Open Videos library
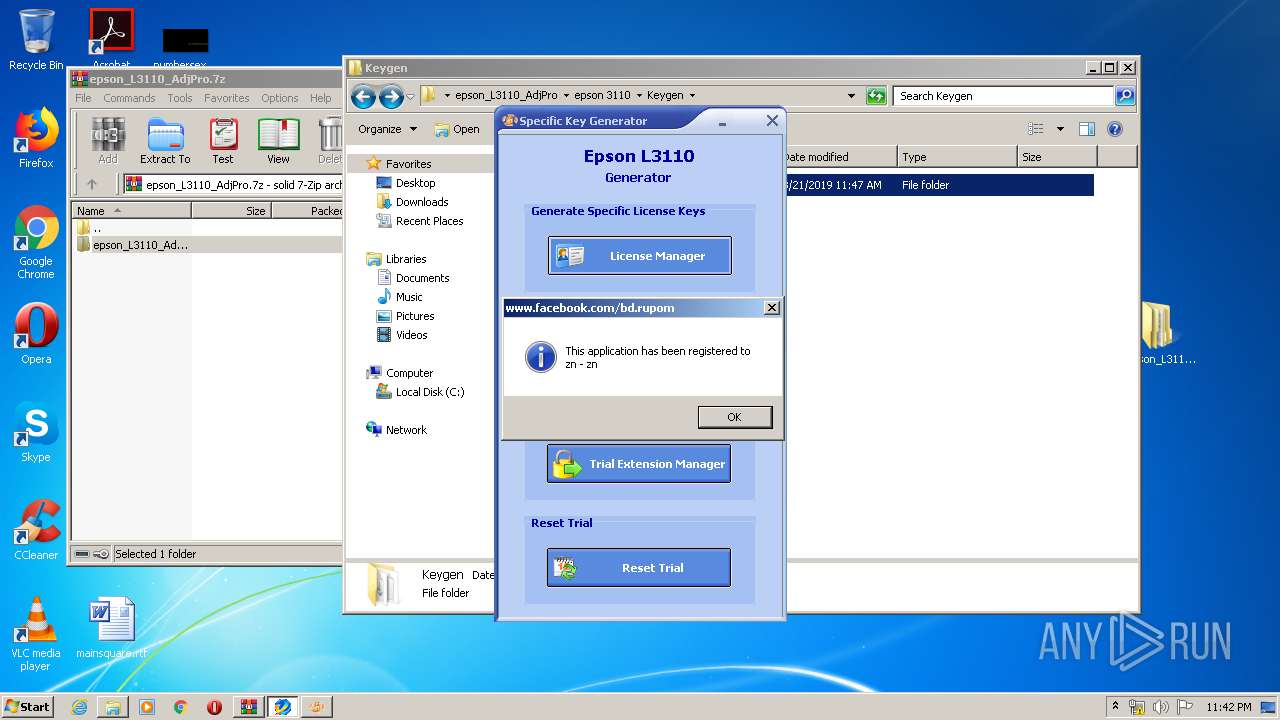The height and width of the screenshot is (720, 1280). [411, 335]
